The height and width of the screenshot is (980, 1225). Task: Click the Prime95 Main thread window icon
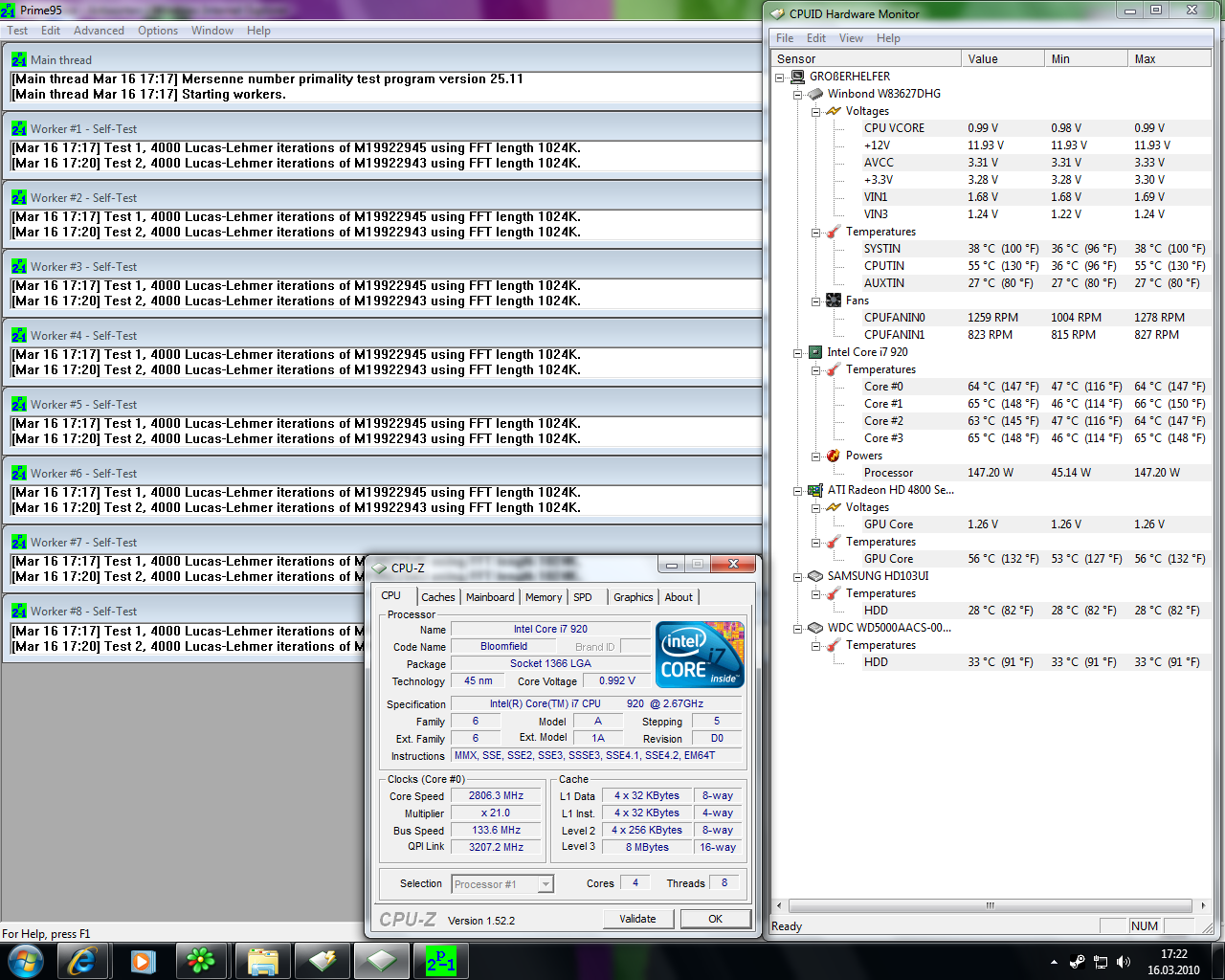tap(19, 59)
